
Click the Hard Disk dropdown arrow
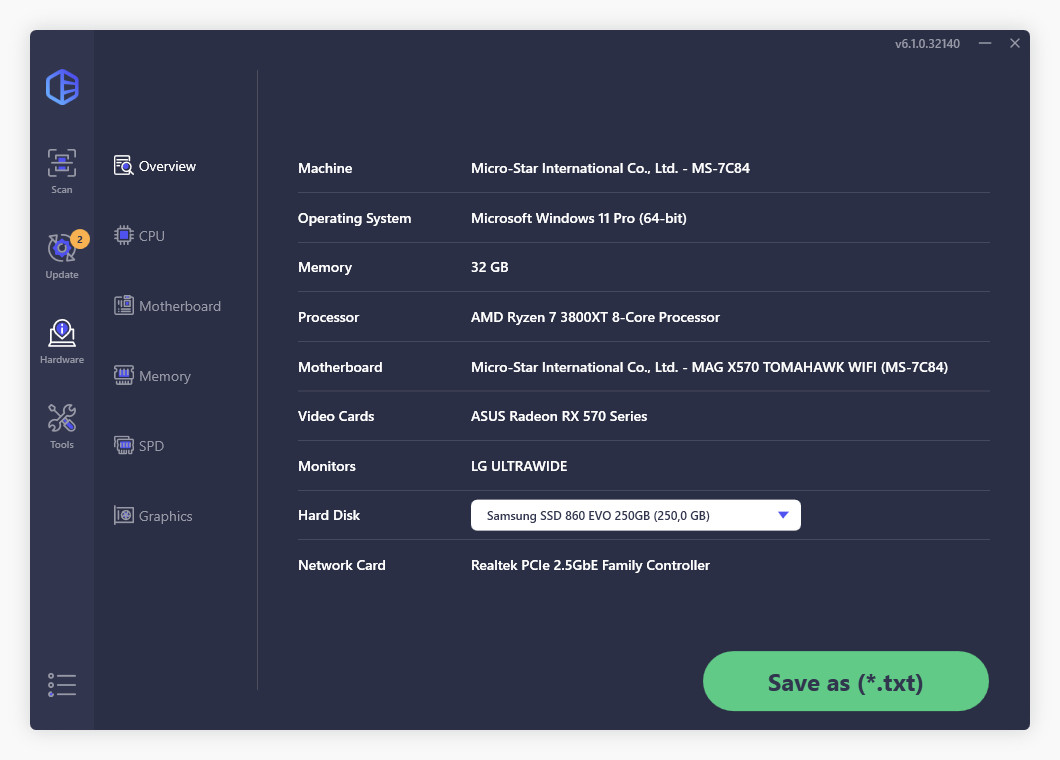[x=783, y=515]
